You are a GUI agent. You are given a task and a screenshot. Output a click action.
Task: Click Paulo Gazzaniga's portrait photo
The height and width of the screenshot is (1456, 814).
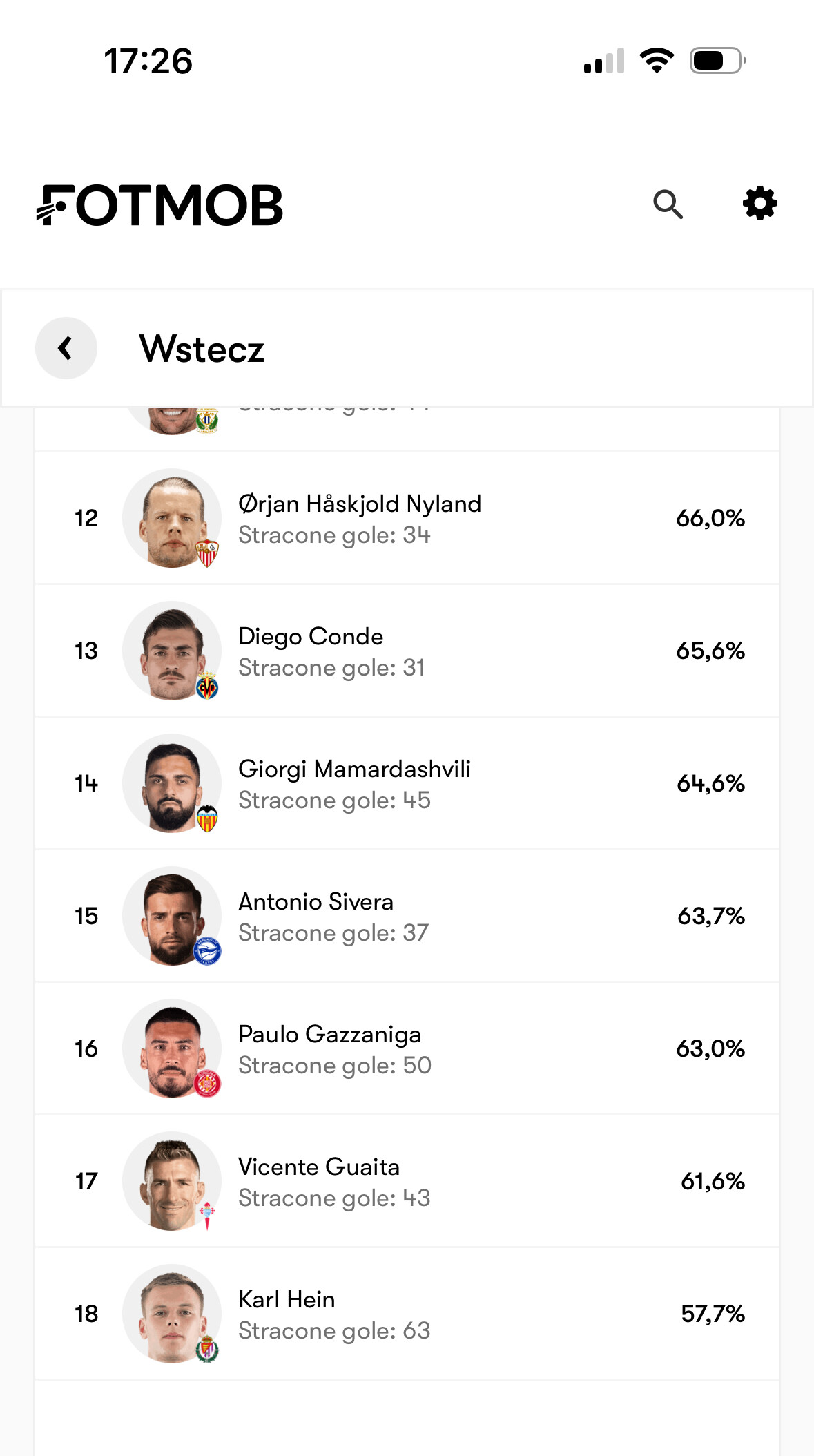coord(172,1048)
